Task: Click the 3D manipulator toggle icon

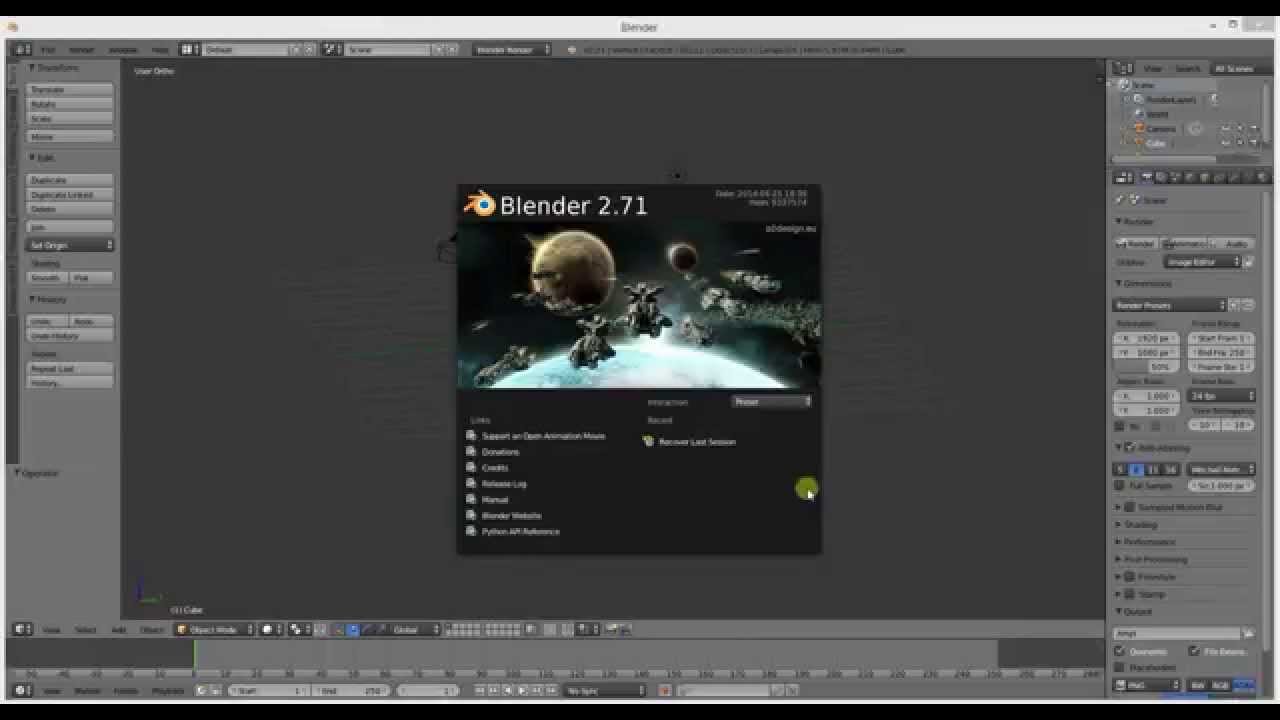Action: 338,629
